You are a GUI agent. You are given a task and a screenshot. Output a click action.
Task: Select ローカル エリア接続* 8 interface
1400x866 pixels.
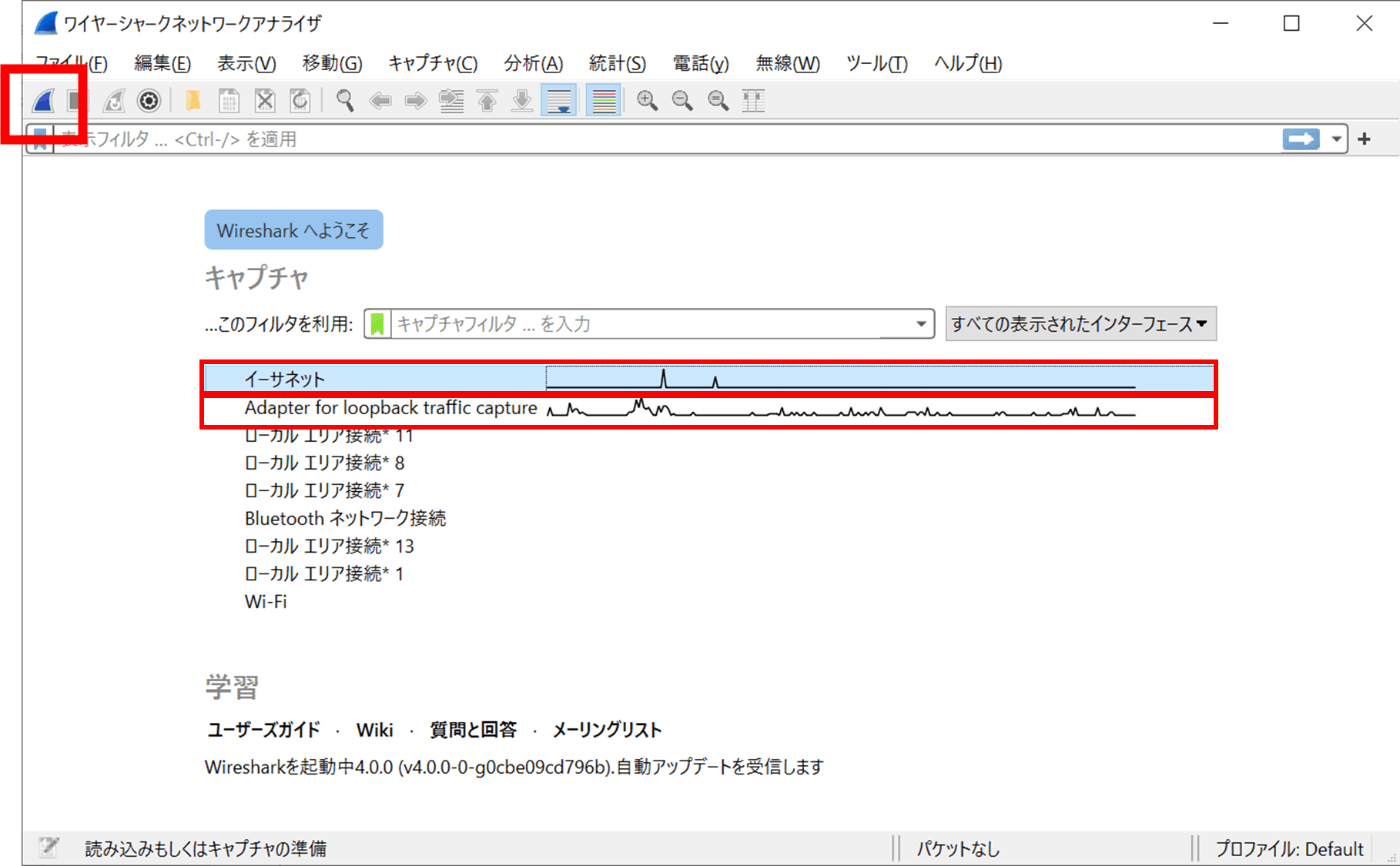325,463
